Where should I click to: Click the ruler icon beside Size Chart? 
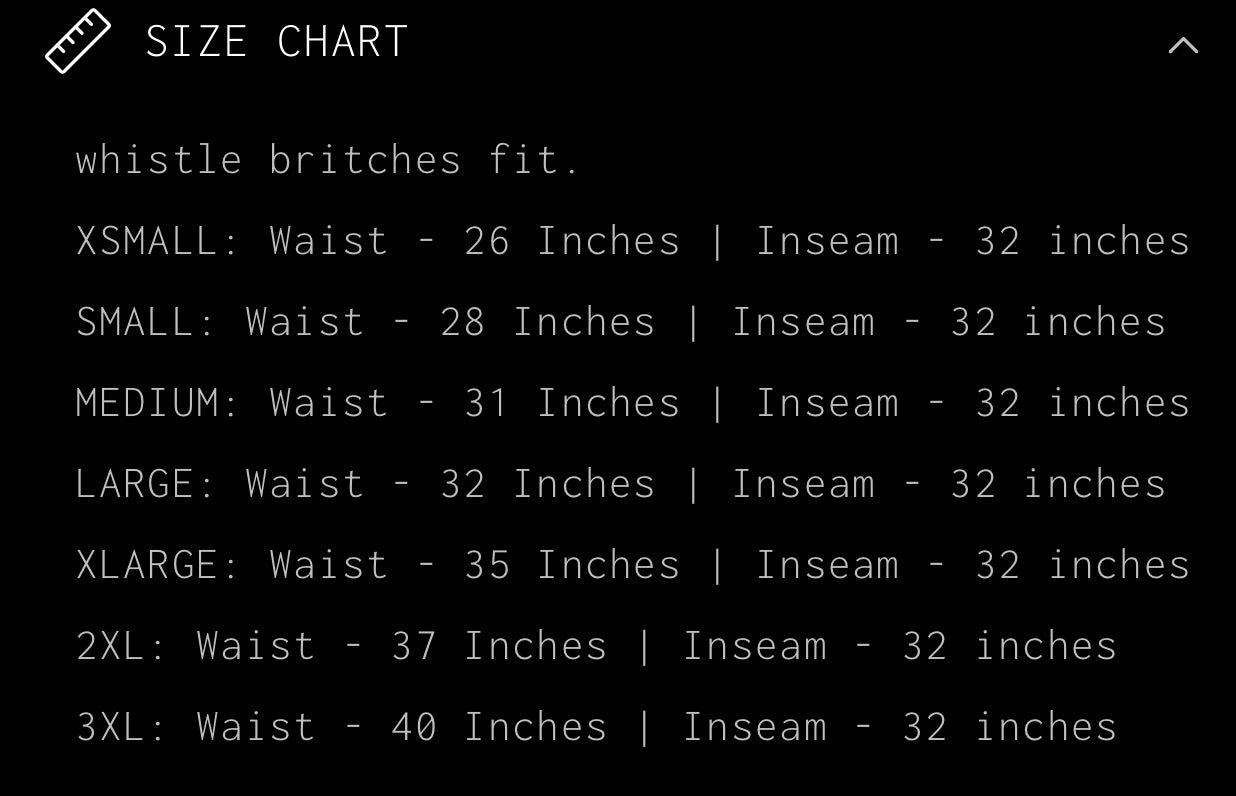[78, 41]
